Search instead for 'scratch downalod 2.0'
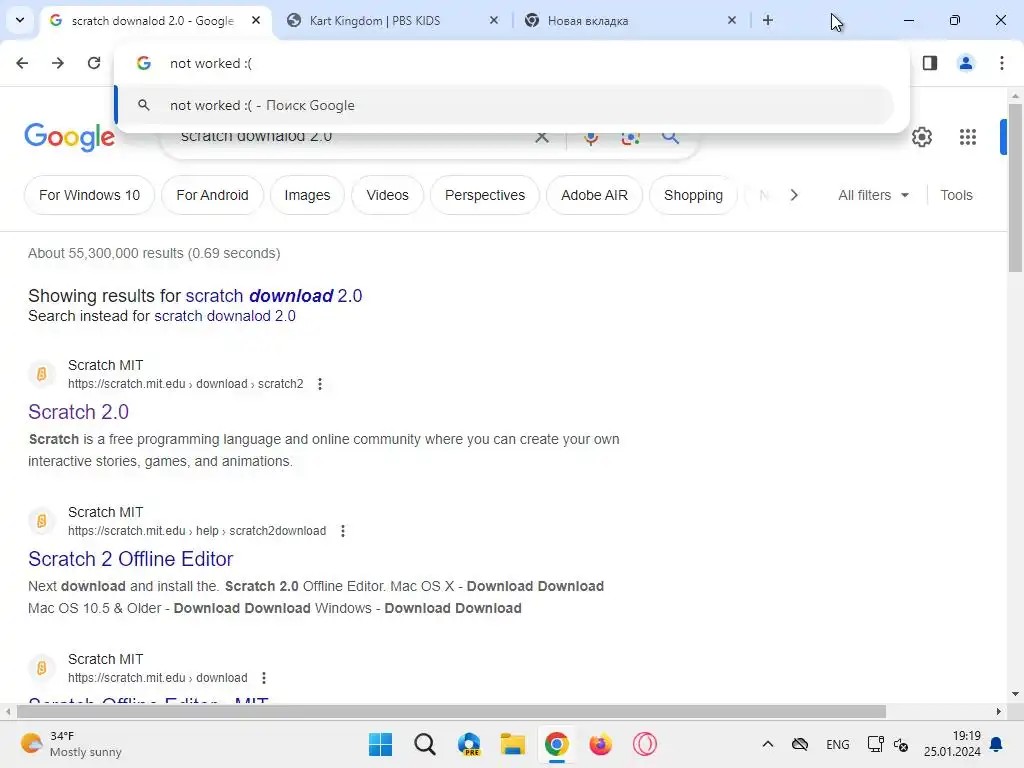Viewport: 1024px width, 768px height. (x=225, y=316)
